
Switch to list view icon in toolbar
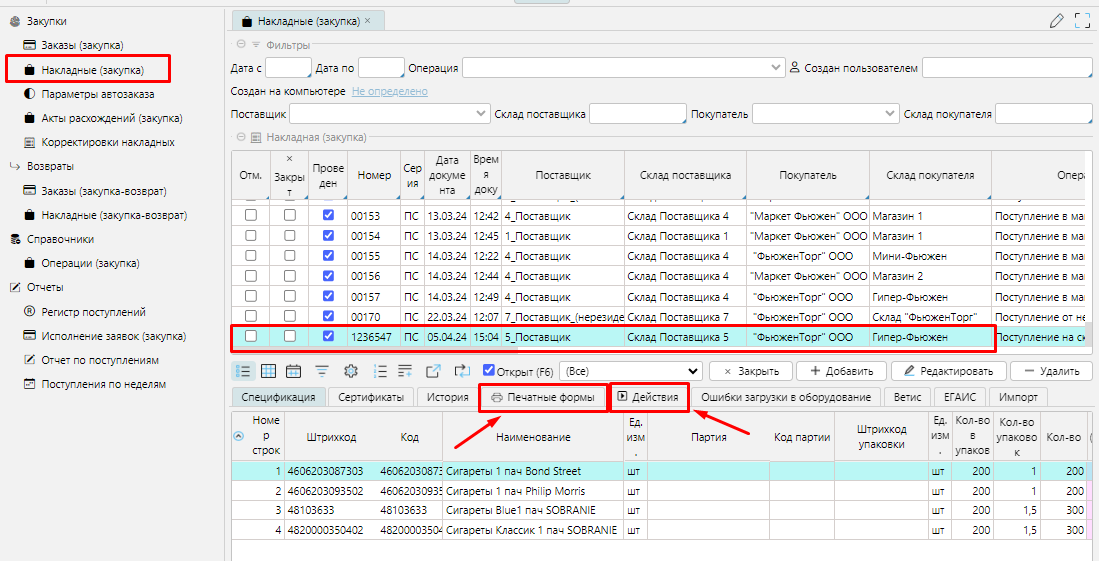coord(243,371)
